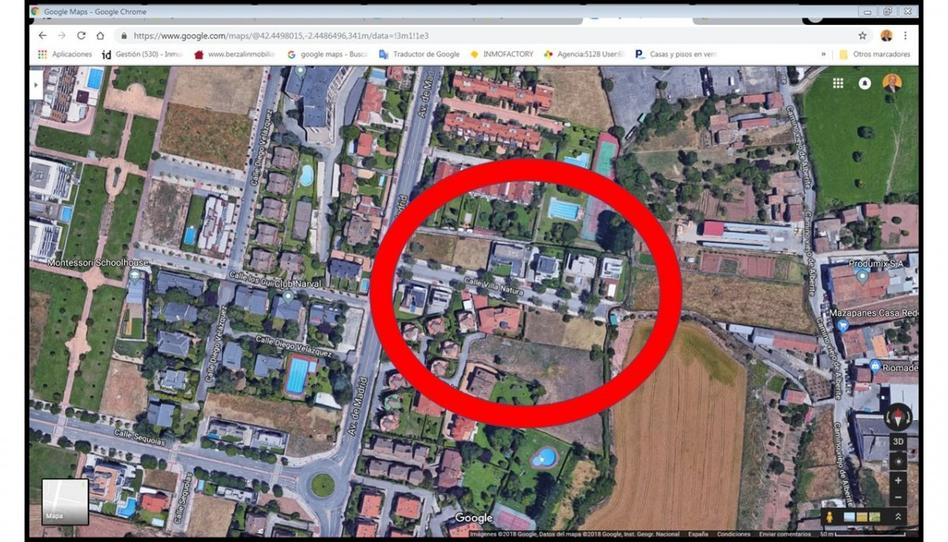Image resolution: width=948 pixels, height=542 pixels.
Task: Open Google notifications bell
Action: pyautogui.click(x=865, y=83)
